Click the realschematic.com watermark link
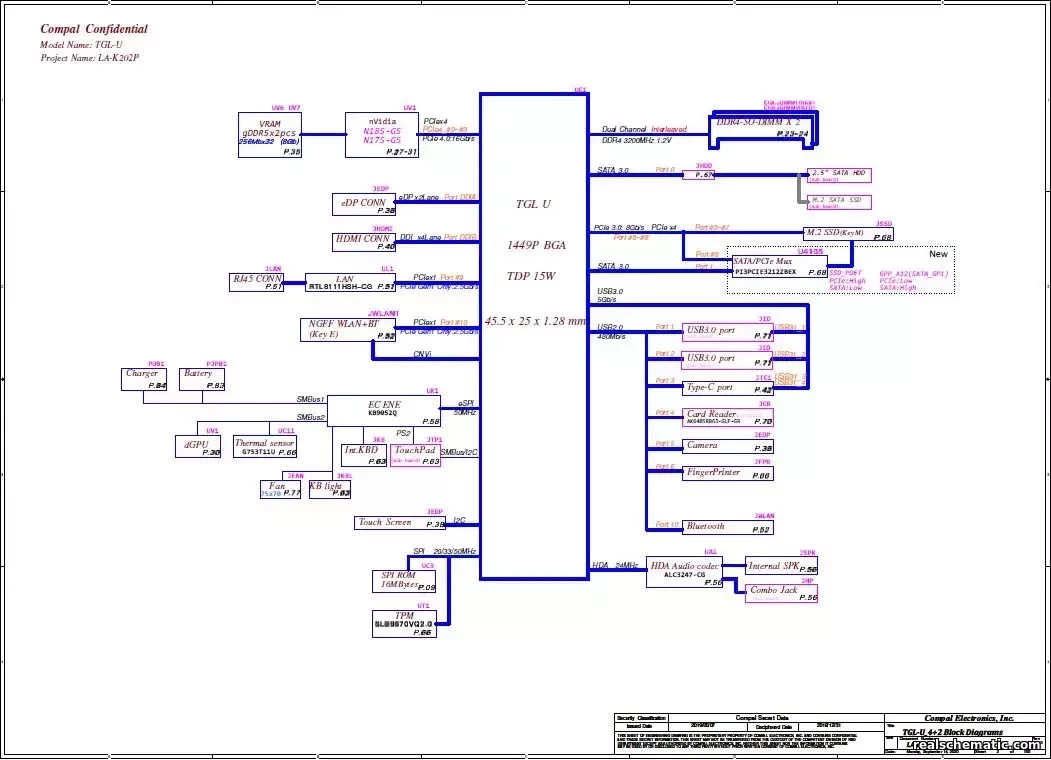 [976, 744]
